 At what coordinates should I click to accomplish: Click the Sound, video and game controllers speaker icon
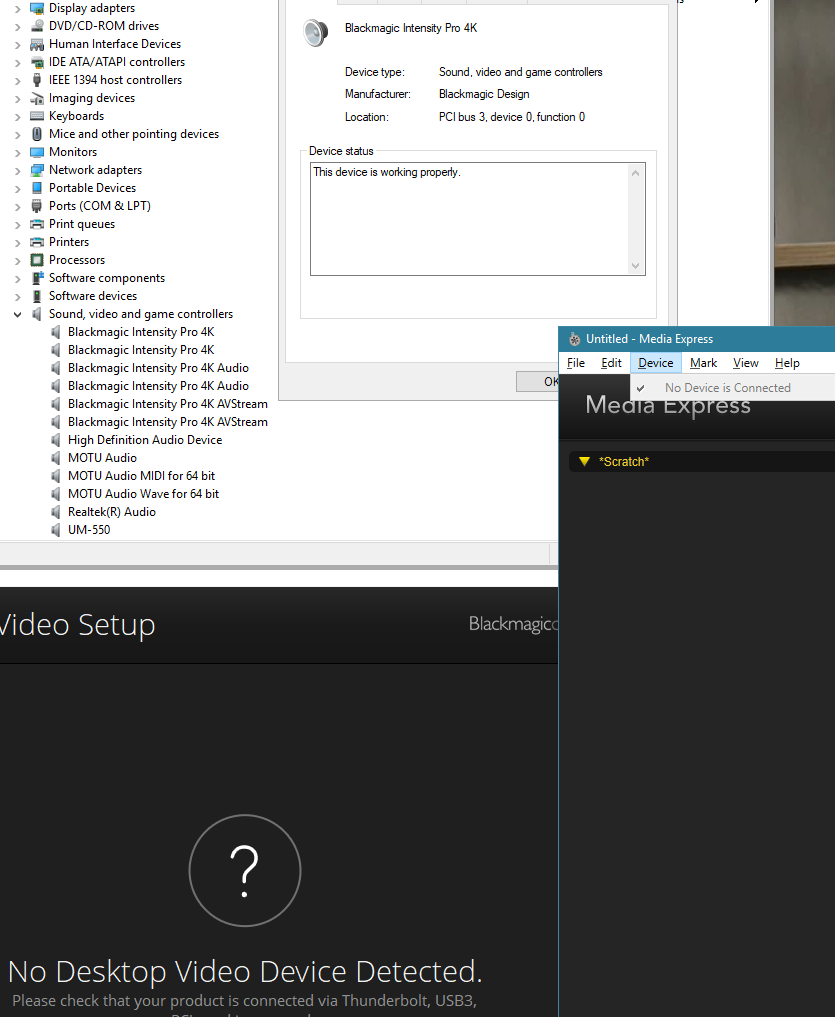pos(37,314)
